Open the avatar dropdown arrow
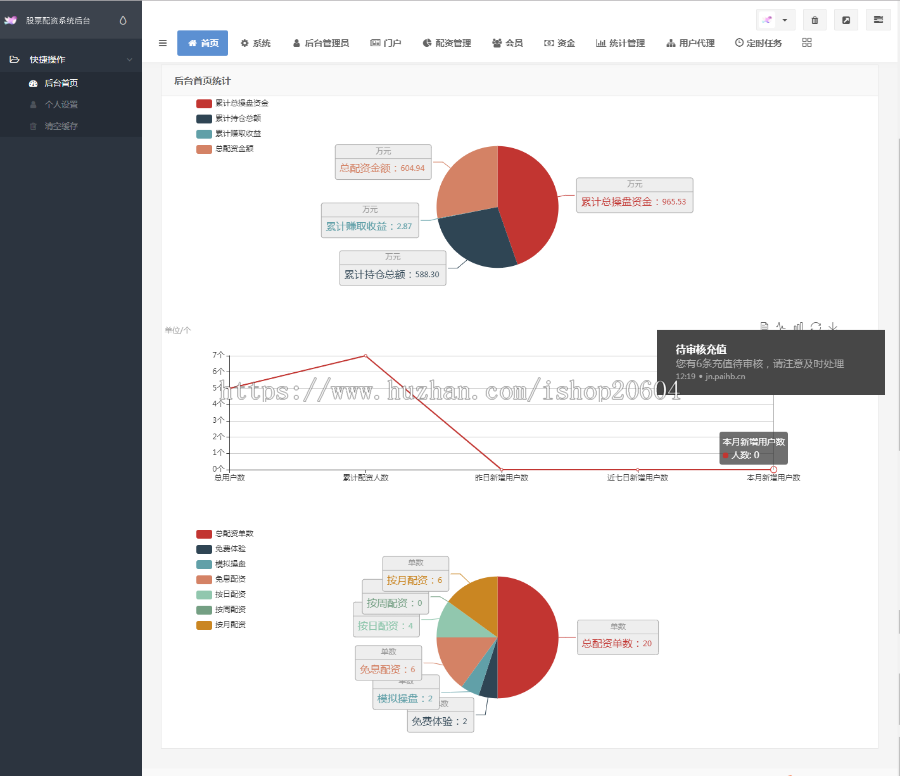The width and height of the screenshot is (900, 776). 785,20
